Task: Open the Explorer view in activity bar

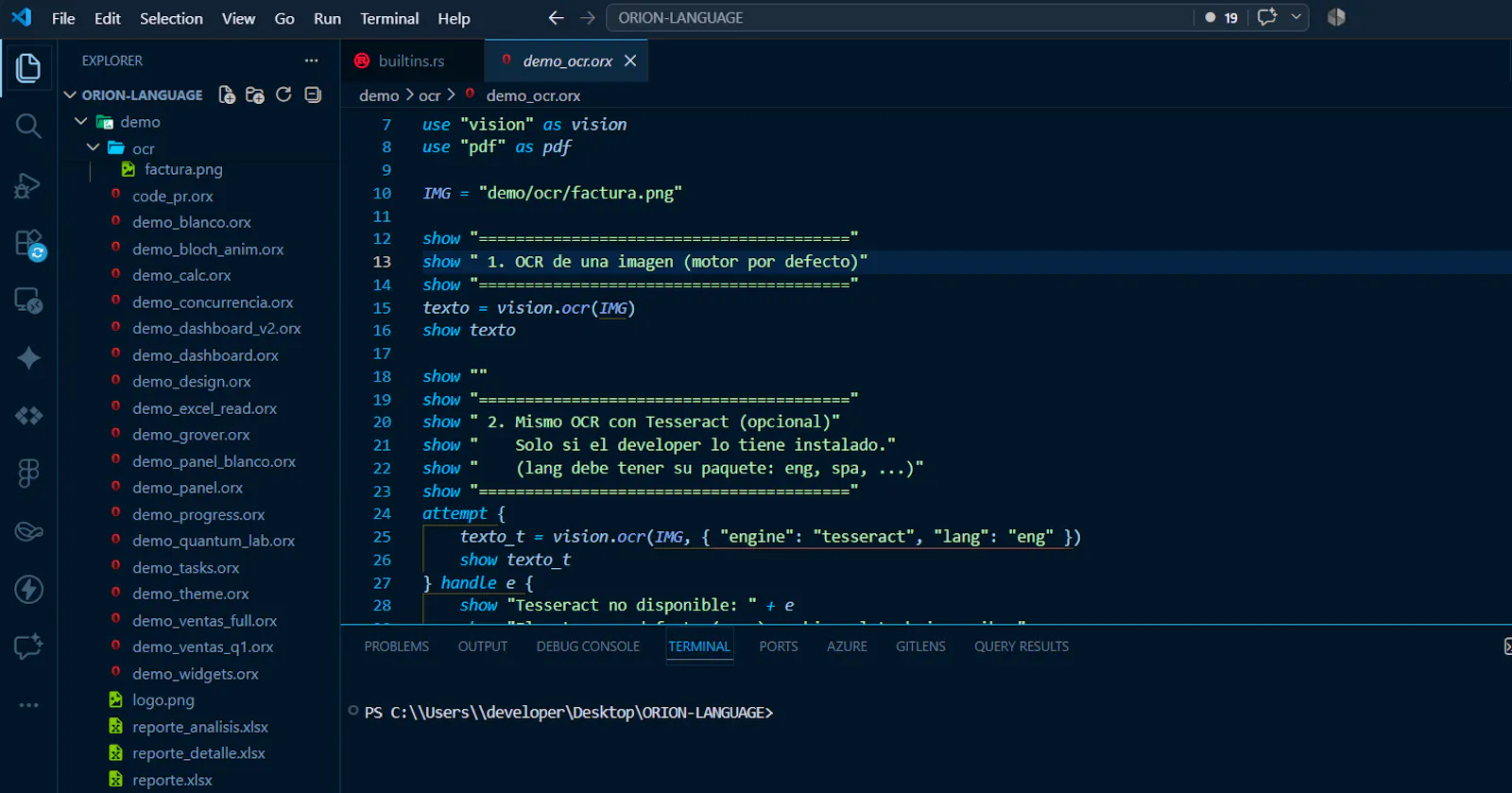Action: click(x=28, y=68)
